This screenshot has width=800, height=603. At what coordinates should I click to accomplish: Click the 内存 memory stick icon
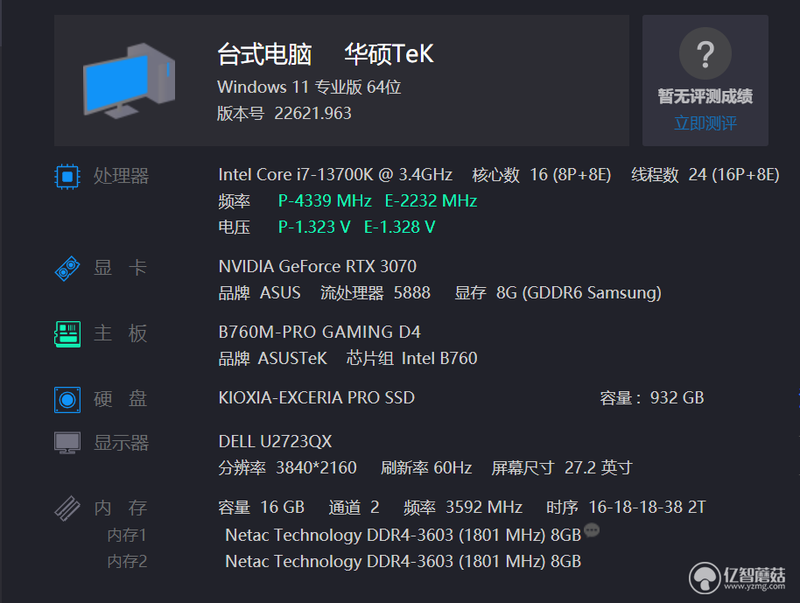point(67,508)
